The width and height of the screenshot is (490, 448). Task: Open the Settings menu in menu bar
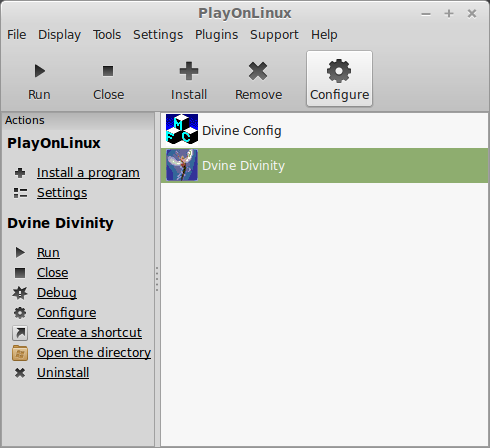click(x=158, y=35)
